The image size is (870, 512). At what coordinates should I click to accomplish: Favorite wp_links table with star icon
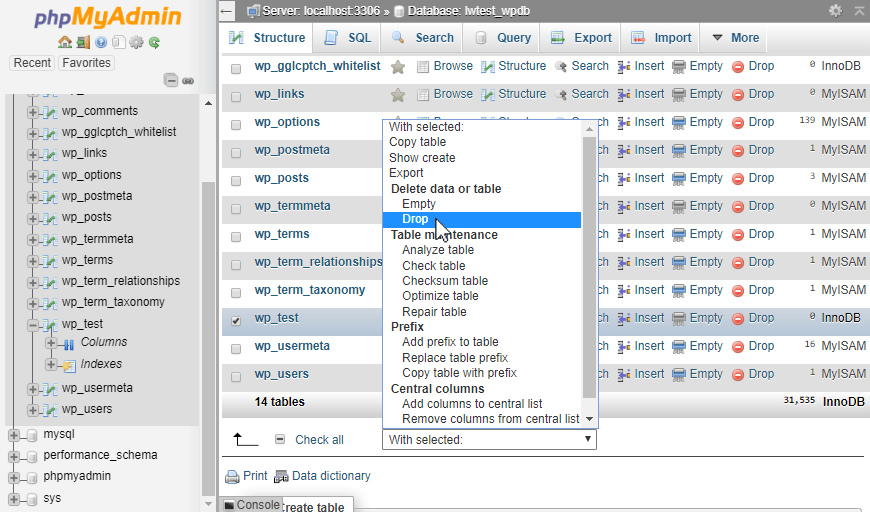[397, 95]
